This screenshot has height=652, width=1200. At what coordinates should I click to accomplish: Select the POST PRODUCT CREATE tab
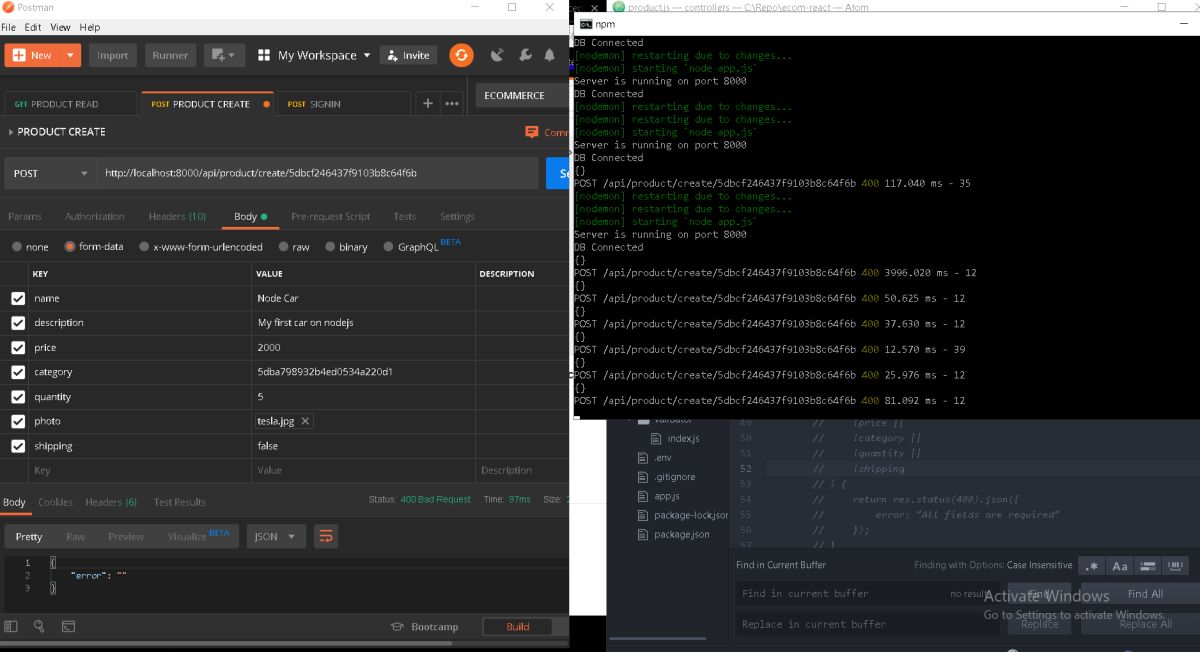click(208, 104)
